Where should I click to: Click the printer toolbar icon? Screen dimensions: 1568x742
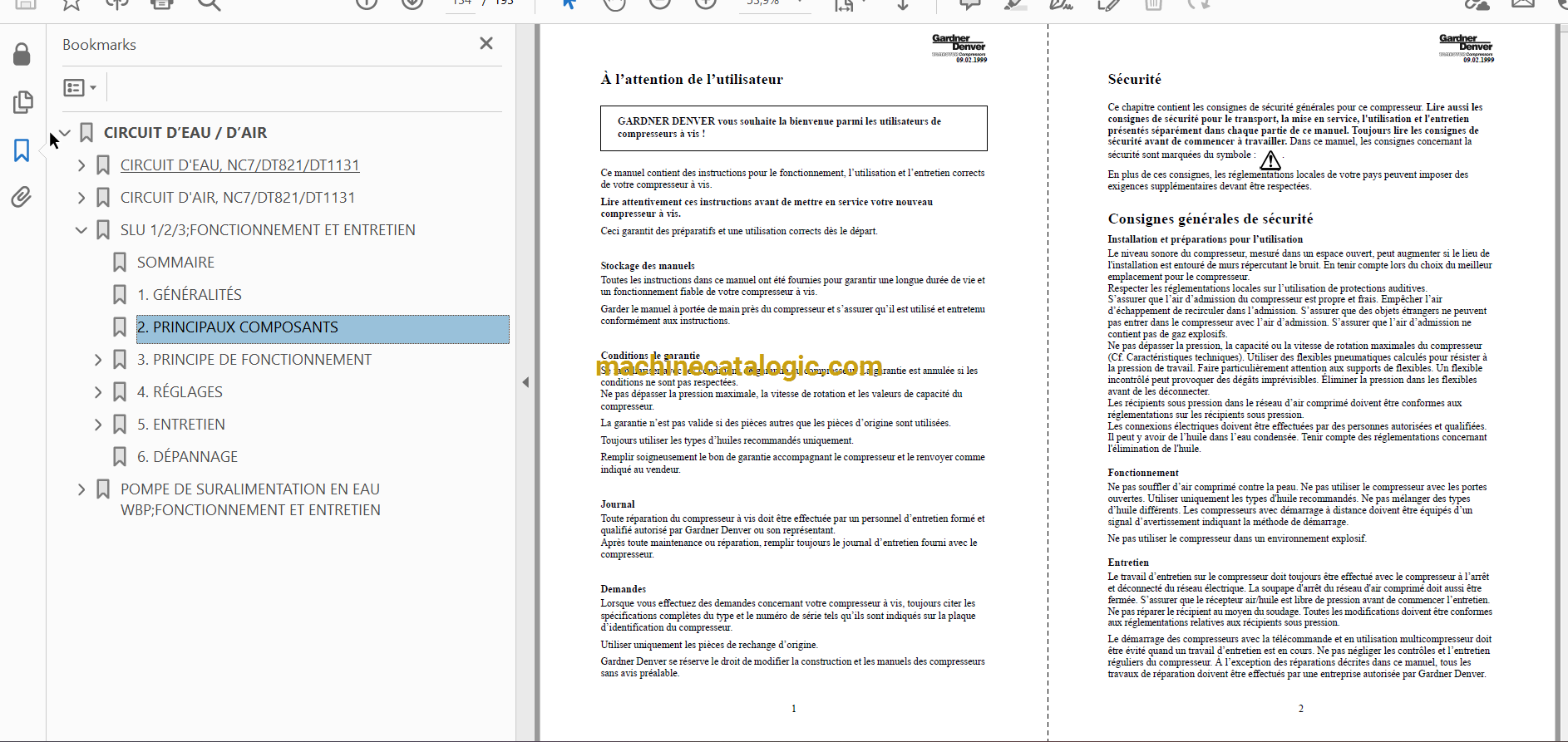(x=162, y=4)
